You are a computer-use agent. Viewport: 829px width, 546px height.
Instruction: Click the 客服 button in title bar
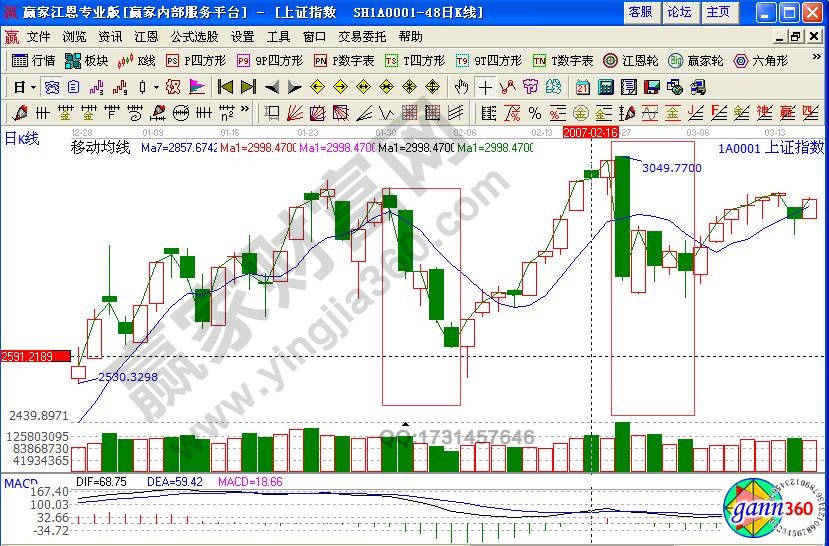point(640,12)
